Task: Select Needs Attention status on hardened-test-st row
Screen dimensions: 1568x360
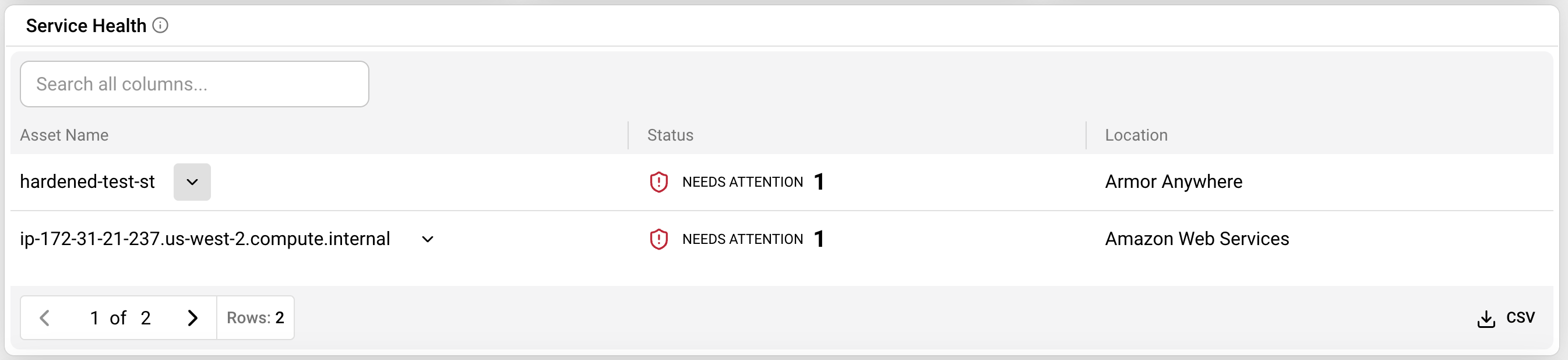Action: point(742,182)
